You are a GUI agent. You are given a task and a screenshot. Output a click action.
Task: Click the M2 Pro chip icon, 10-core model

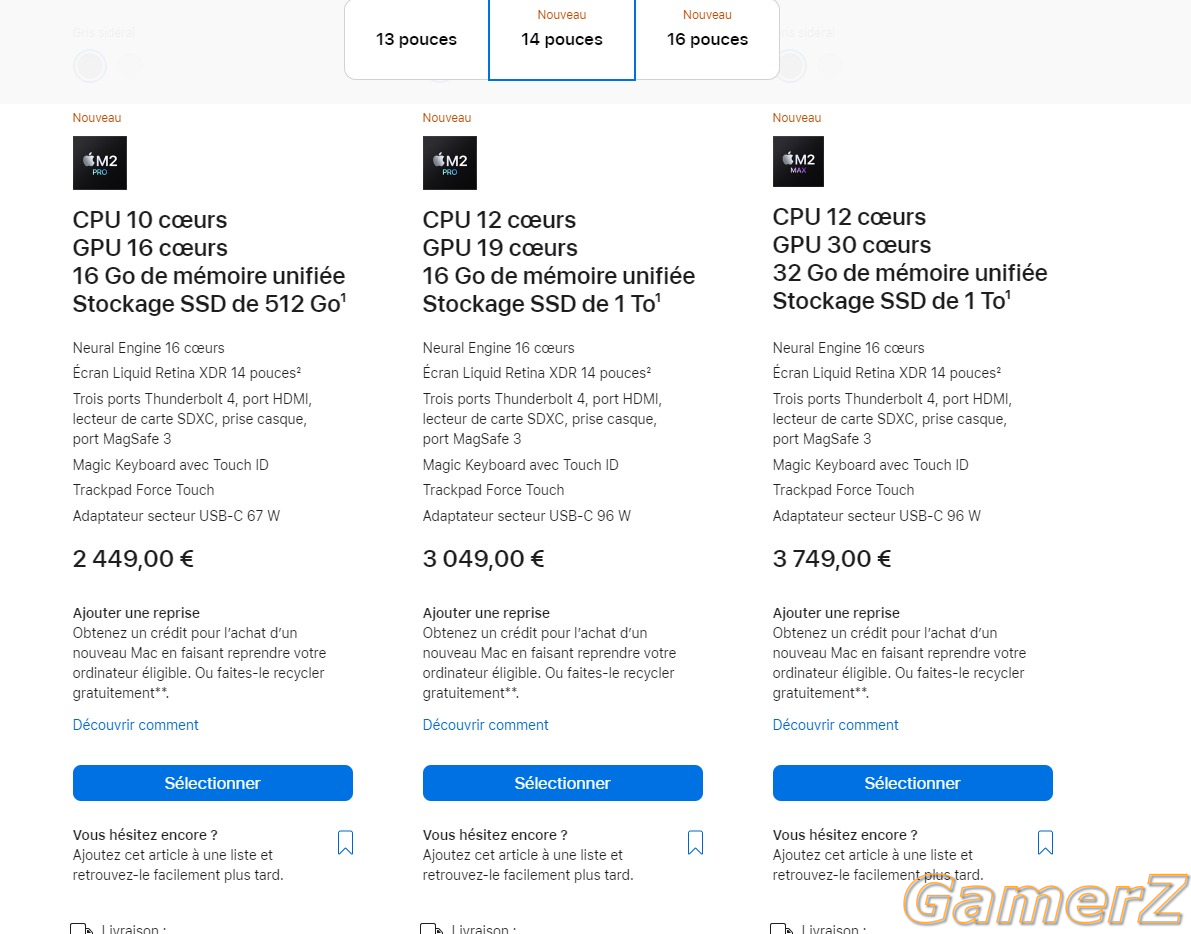[x=100, y=163]
